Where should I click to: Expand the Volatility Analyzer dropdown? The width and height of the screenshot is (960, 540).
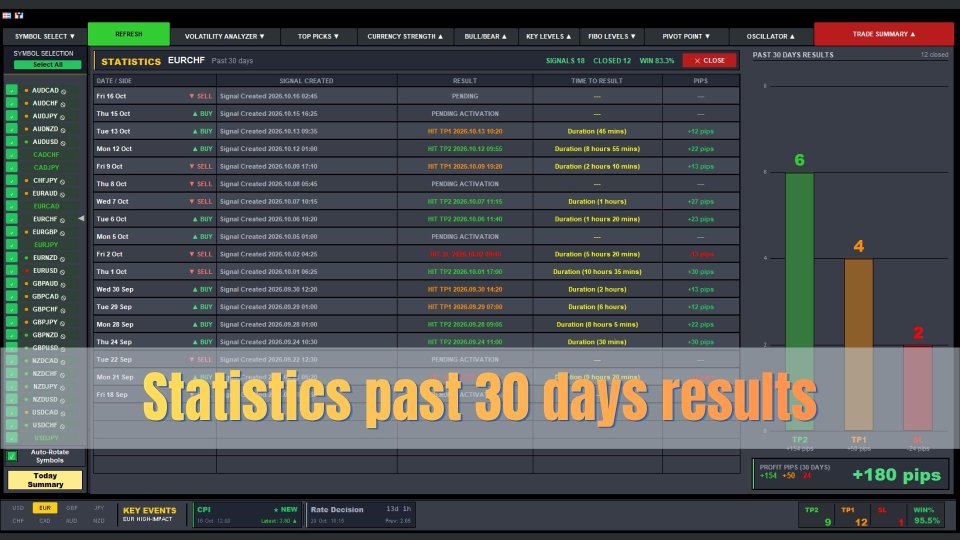[x=225, y=36]
